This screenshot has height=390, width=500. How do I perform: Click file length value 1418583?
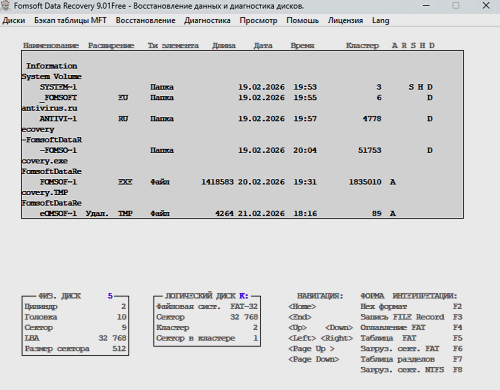pos(217,182)
